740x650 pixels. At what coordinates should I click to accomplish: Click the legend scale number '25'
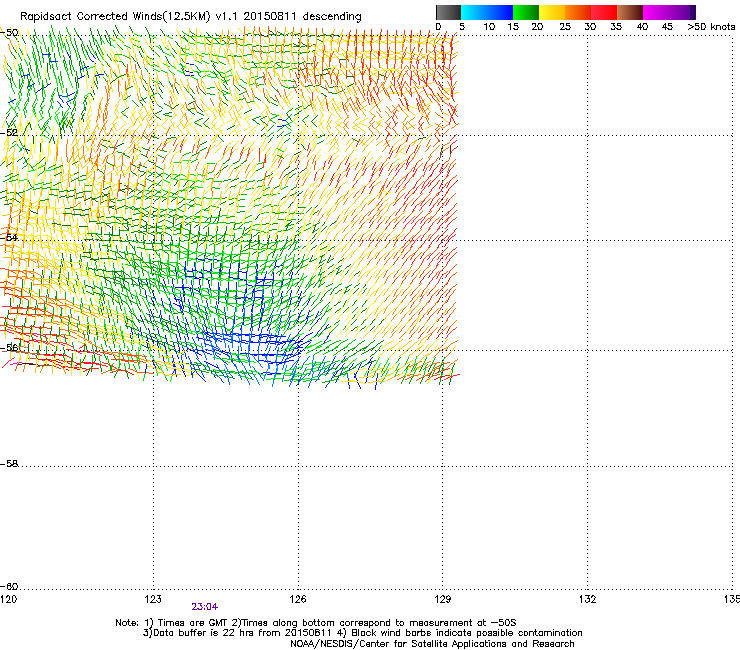565,27
